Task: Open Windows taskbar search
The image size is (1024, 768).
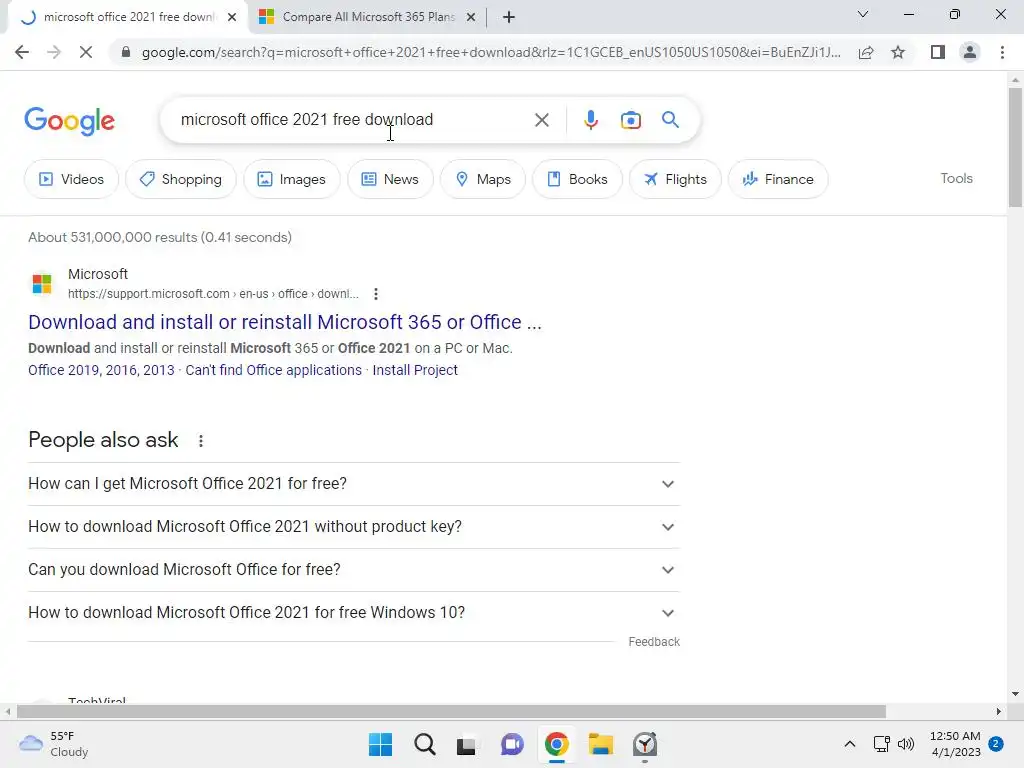Action: pos(424,744)
